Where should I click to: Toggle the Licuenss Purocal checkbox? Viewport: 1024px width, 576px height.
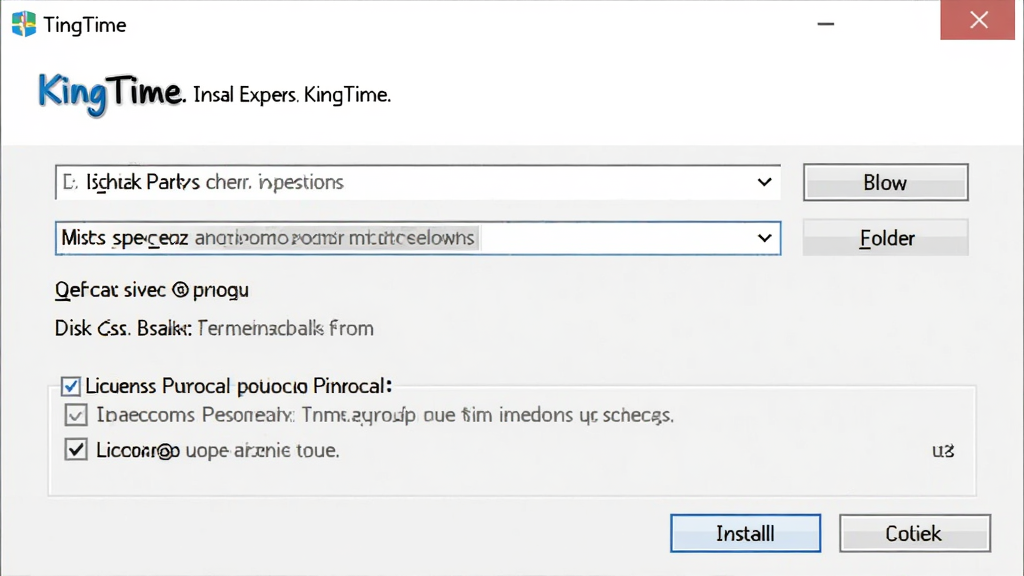[x=71, y=386]
